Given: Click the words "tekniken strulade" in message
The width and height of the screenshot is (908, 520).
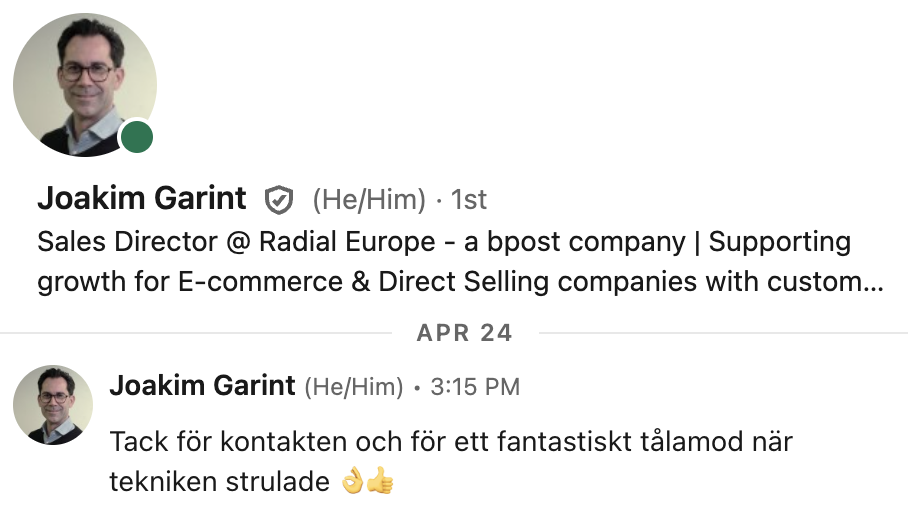Looking at the screenshot, I should [x=219, y=482].
